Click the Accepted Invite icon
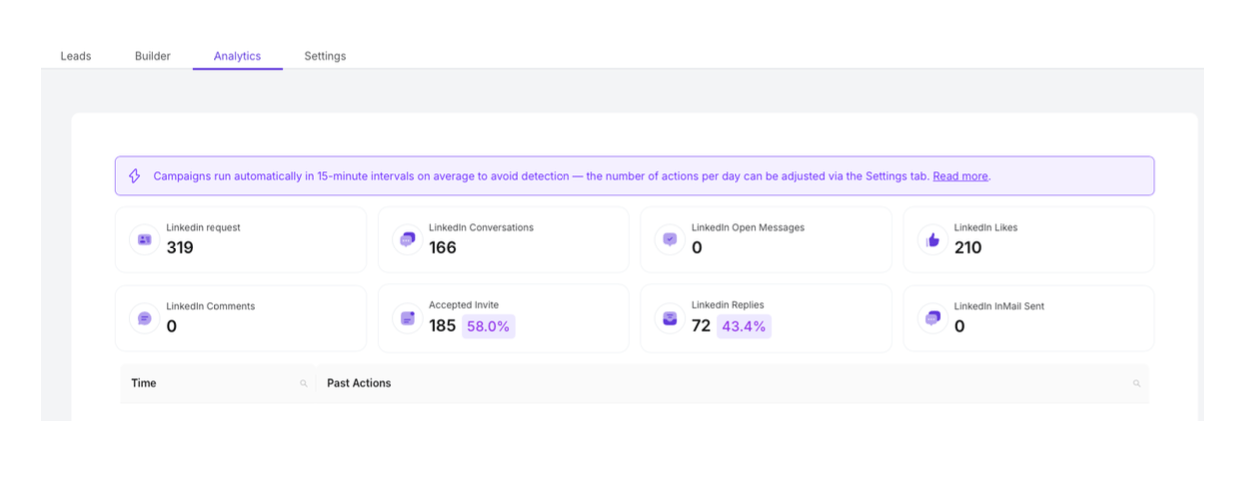 [x=407, y=318]
